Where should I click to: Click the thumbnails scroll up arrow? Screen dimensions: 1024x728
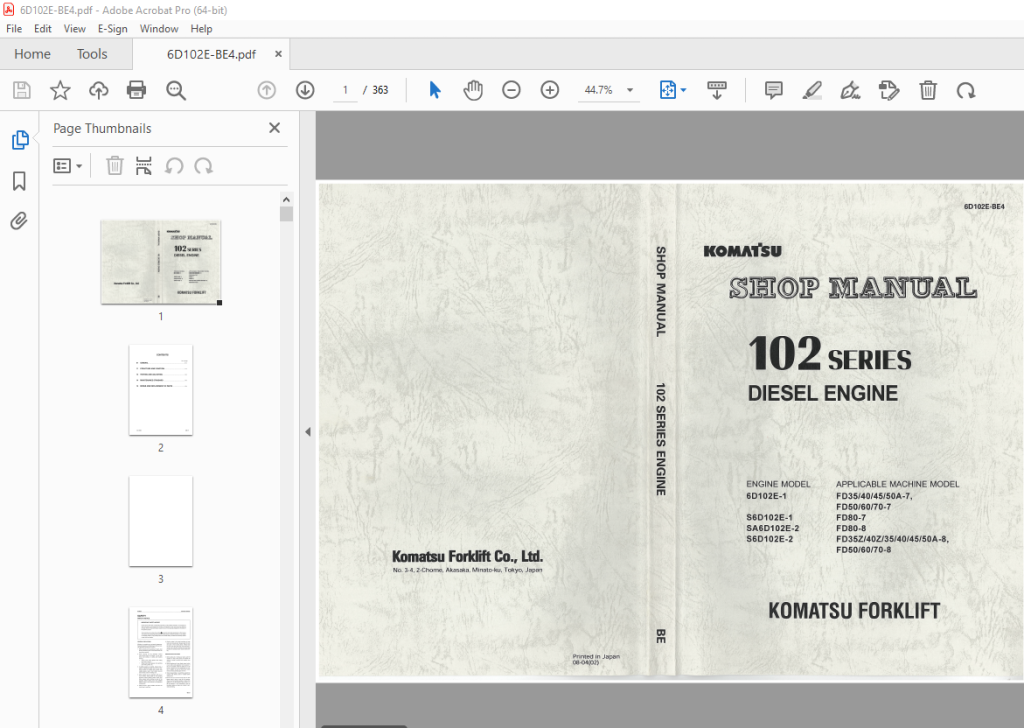point(286,199)
